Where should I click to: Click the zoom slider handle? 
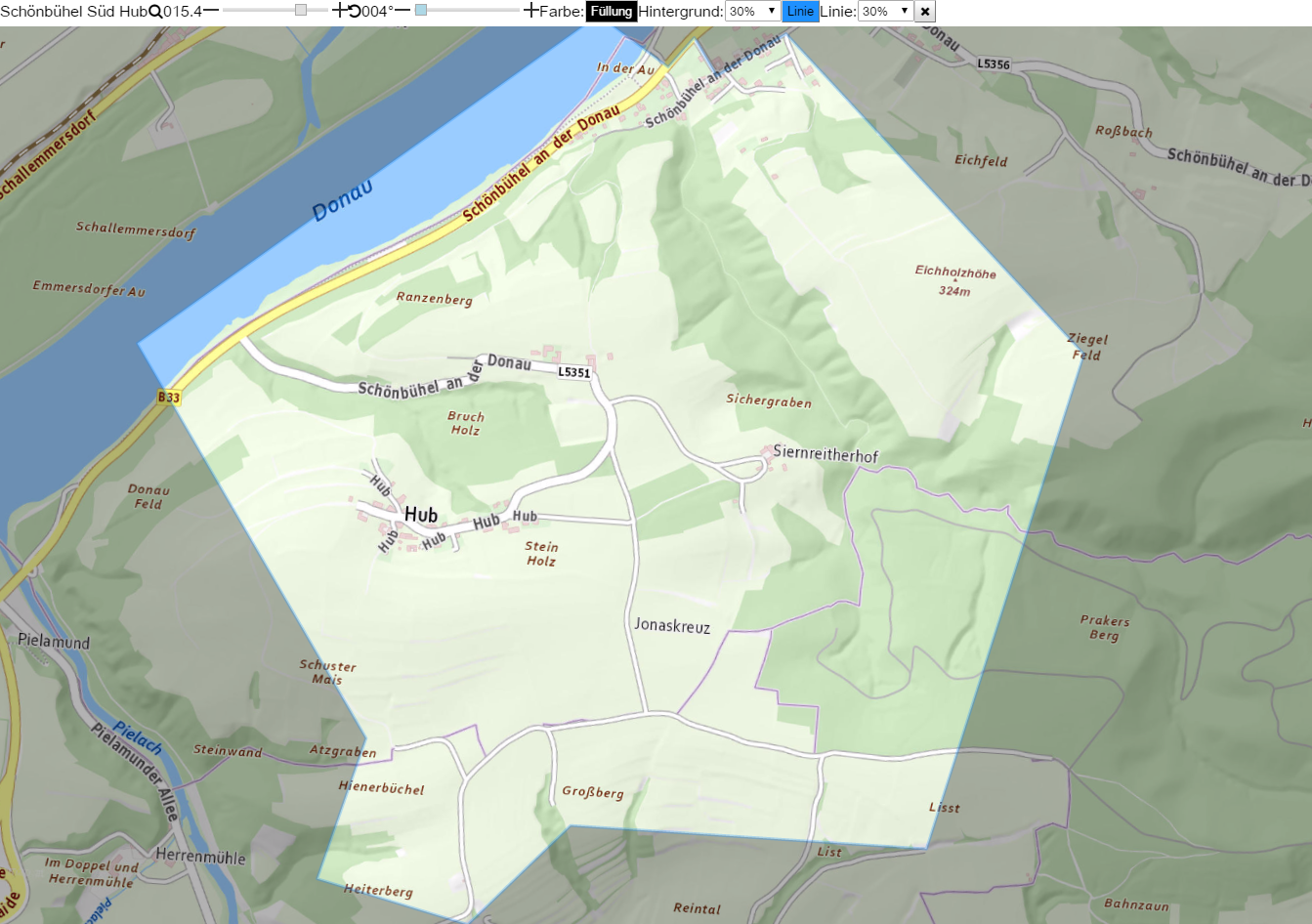301,10
